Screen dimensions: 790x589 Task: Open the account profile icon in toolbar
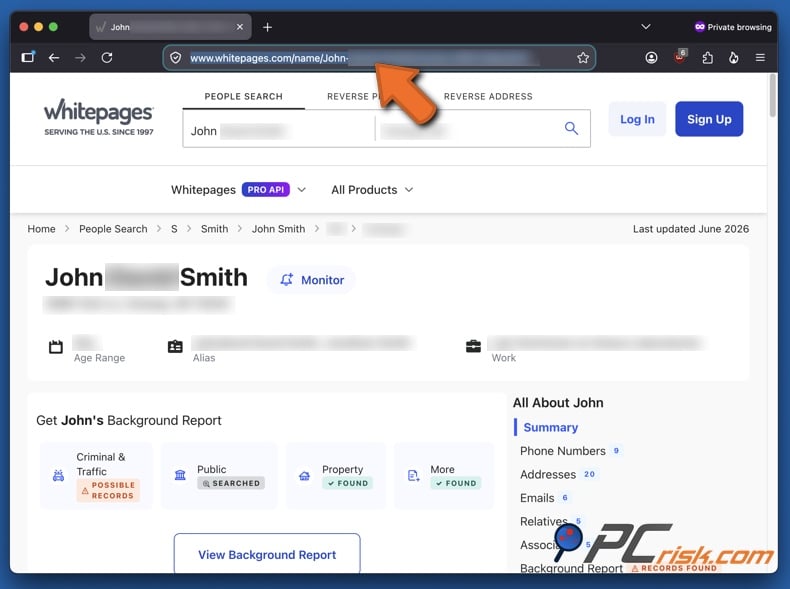651,58
